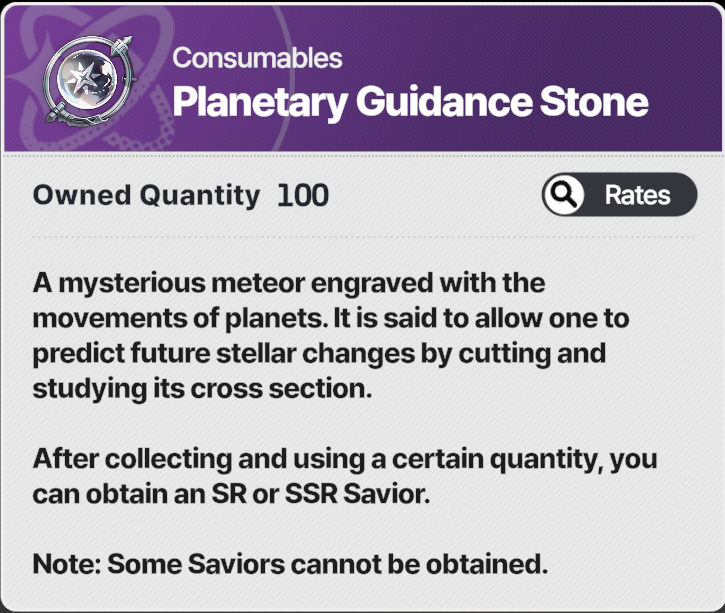Click the 'After collecting and using' sentence
This screenshot has width=725, height=613.
pos(345,460)
